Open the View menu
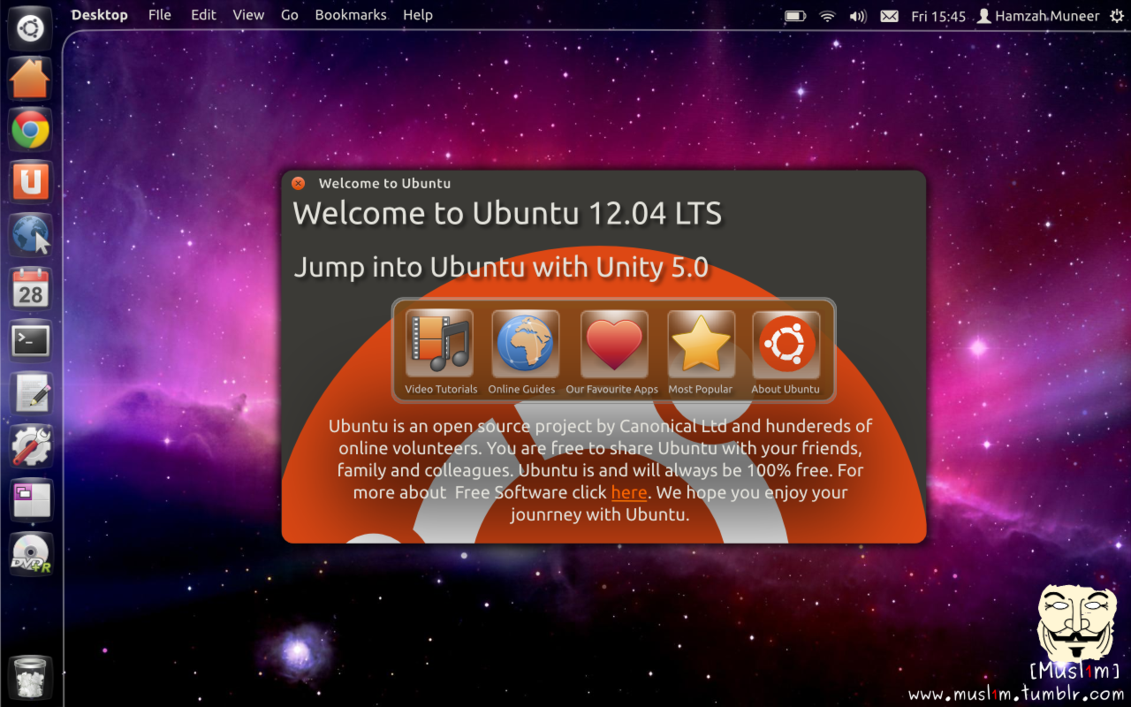The width and height of the screenshot is (1131, 707). pyautogui.click(x=248, y=15)
